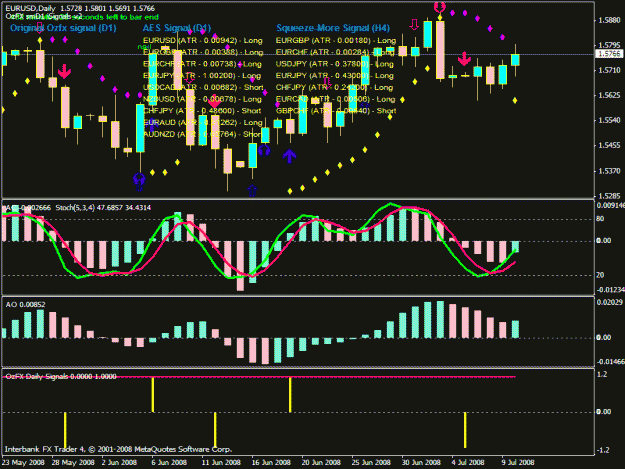
Task: Click the 11 Jun 2008 date label
Action: pyautogui.click(x=221, y=463)
